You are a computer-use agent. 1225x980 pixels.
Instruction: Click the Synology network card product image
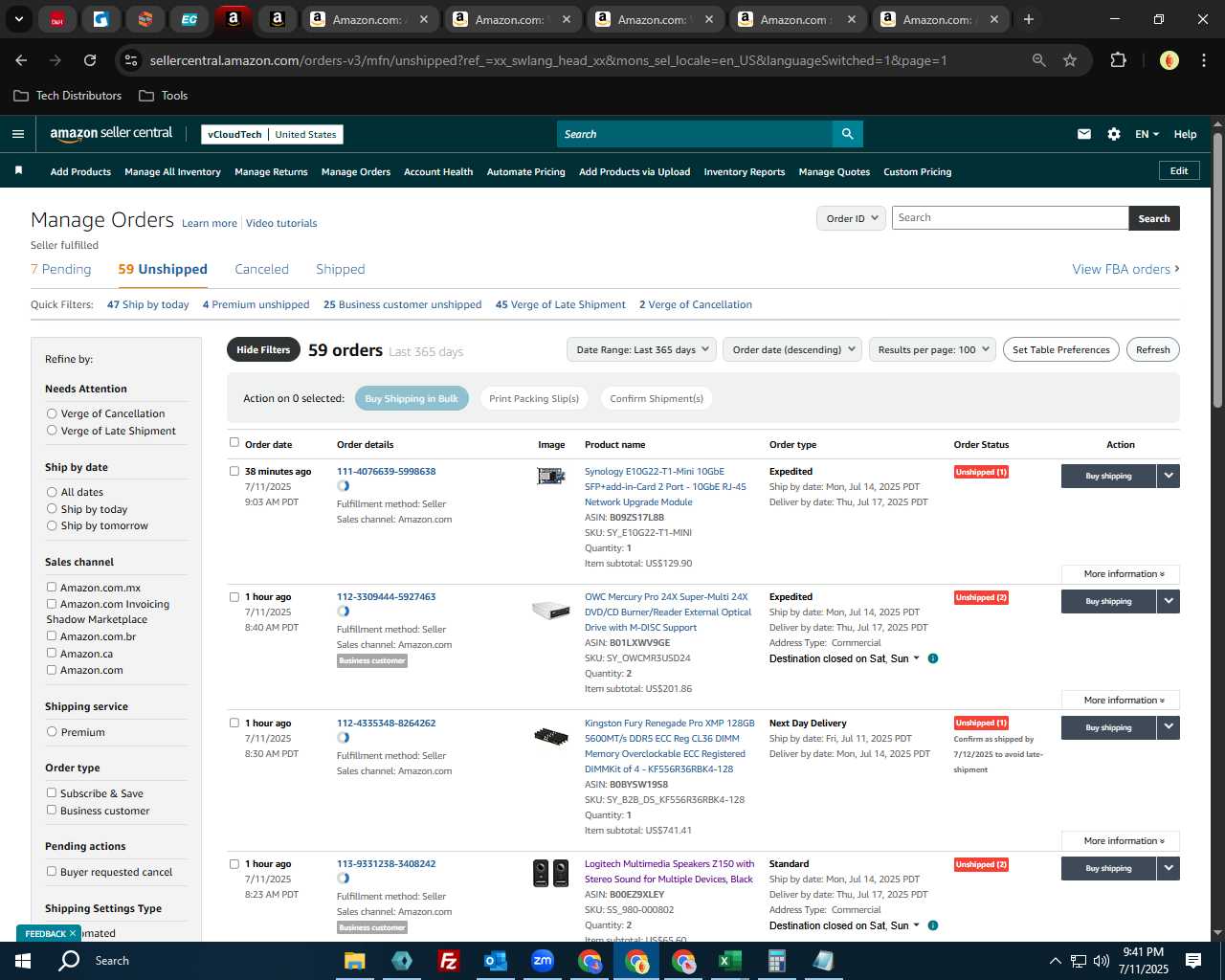click(x=550, y=476)
